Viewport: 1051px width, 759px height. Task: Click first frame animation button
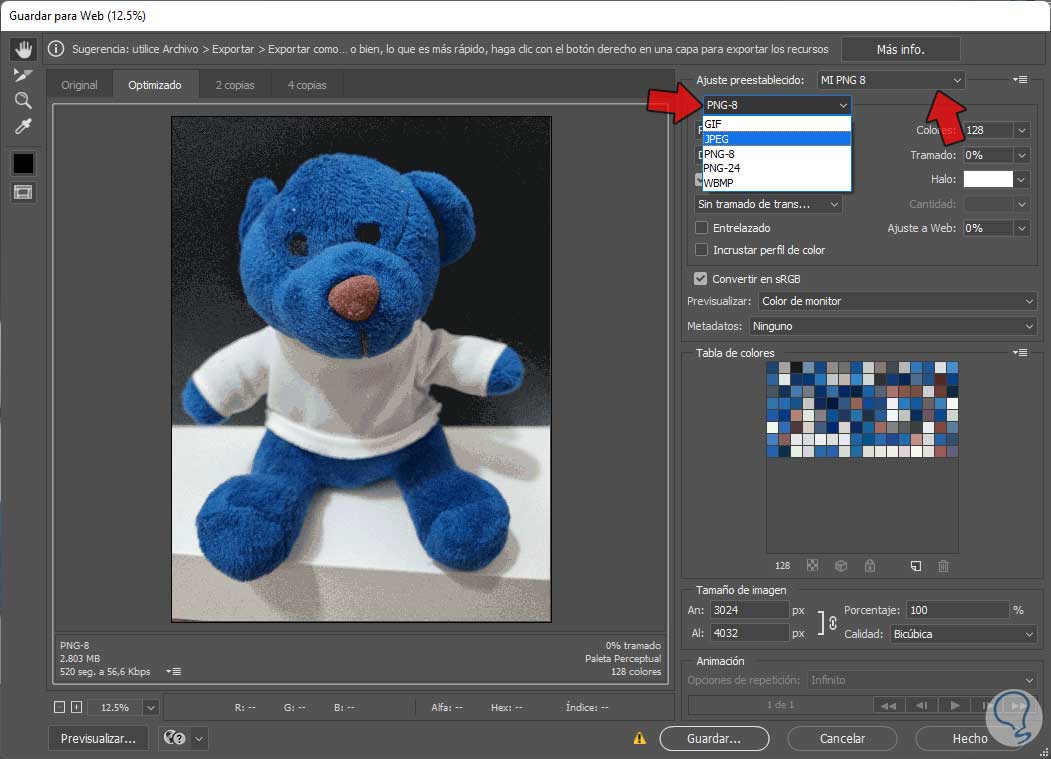pyautogui.click(x=888, y=705)
